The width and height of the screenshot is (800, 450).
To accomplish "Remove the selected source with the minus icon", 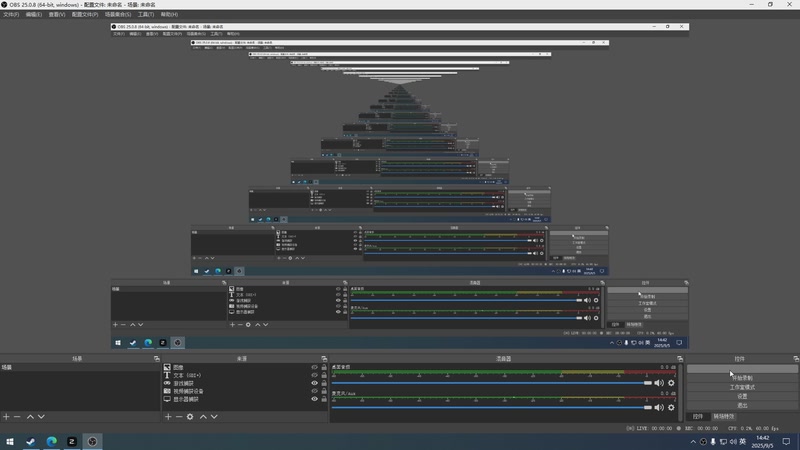I will (179, 417).
